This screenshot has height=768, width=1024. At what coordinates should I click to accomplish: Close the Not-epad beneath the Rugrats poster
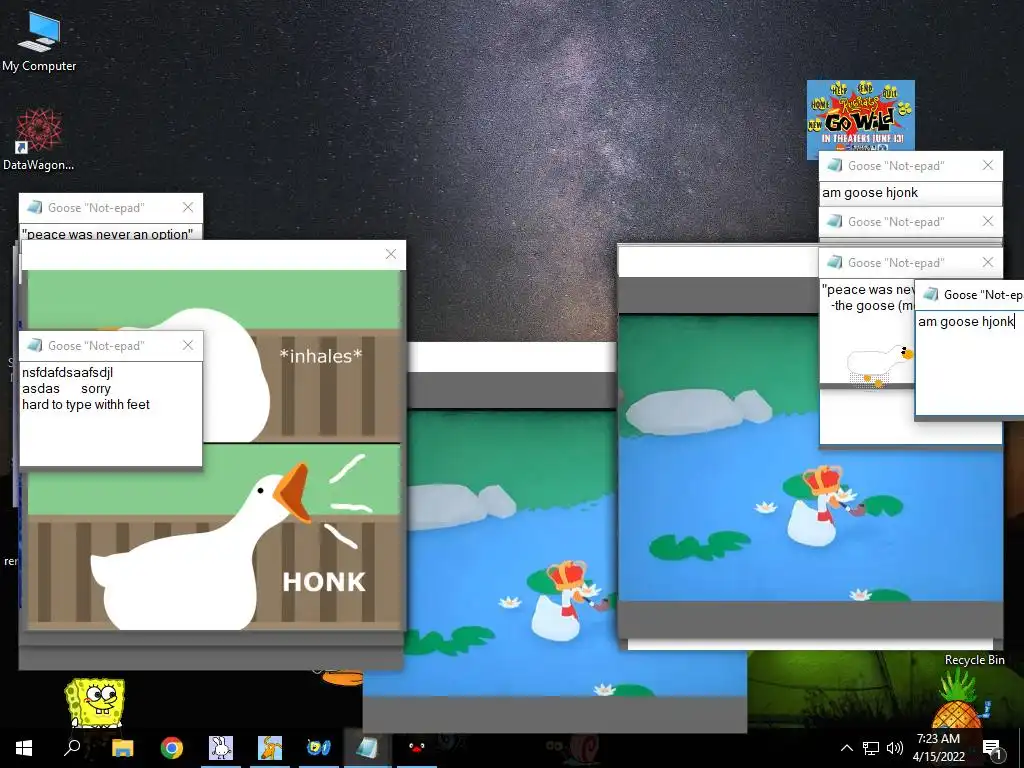point(988,166)
